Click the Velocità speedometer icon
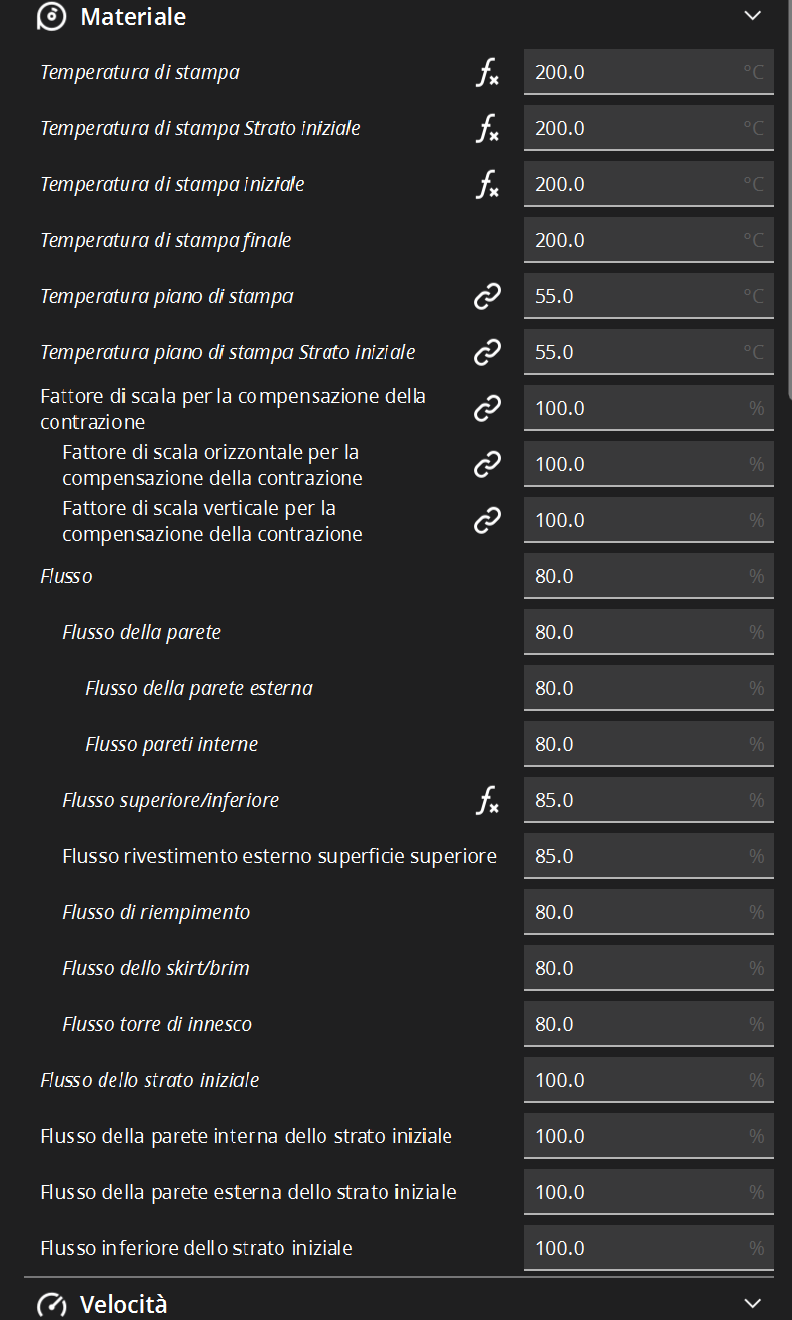The image size is (792, 1320). click(x=51, y=1305)
